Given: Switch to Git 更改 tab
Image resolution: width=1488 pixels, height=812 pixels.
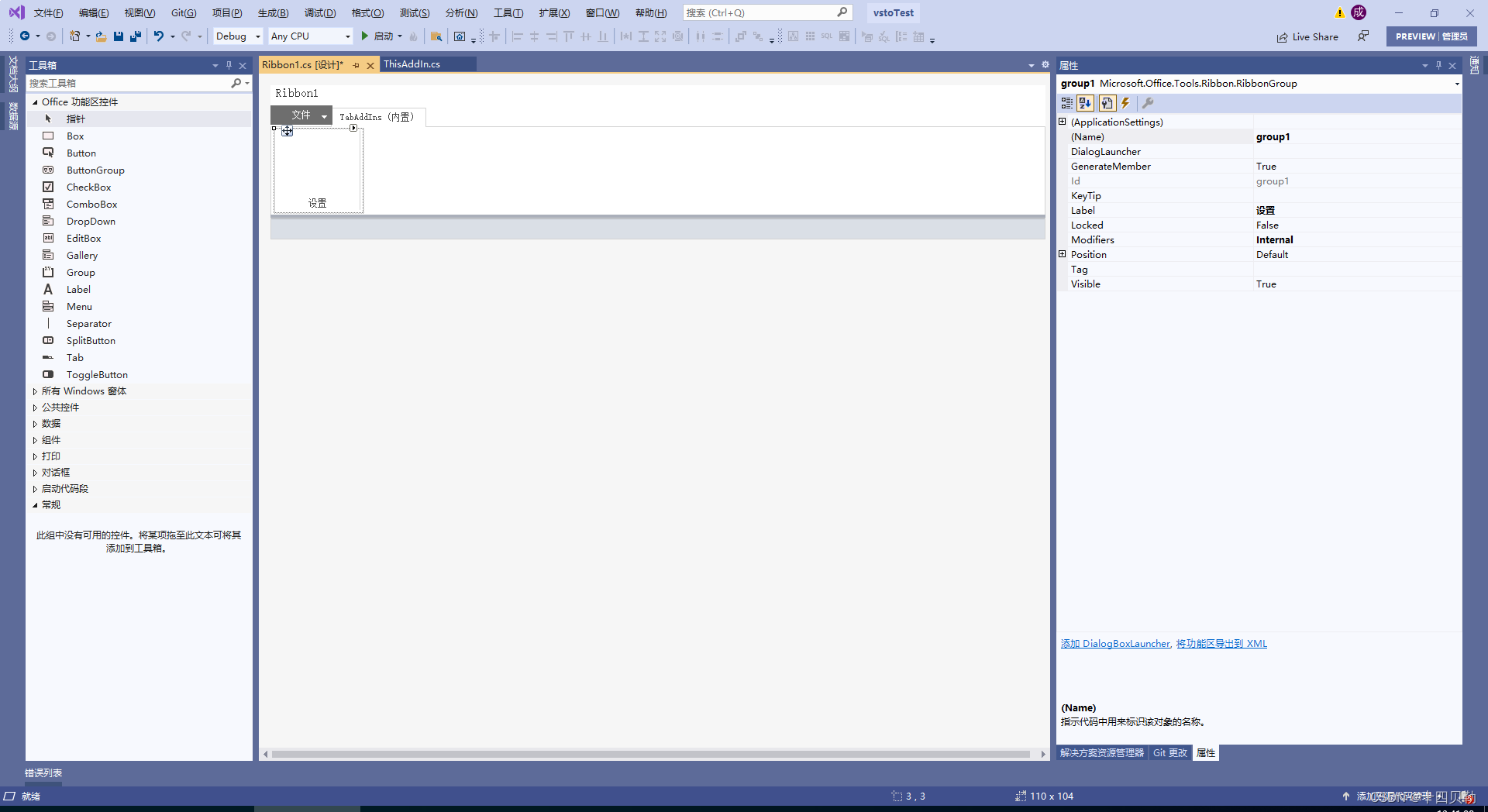Looking at the screenshot, I should (1170, 753).
